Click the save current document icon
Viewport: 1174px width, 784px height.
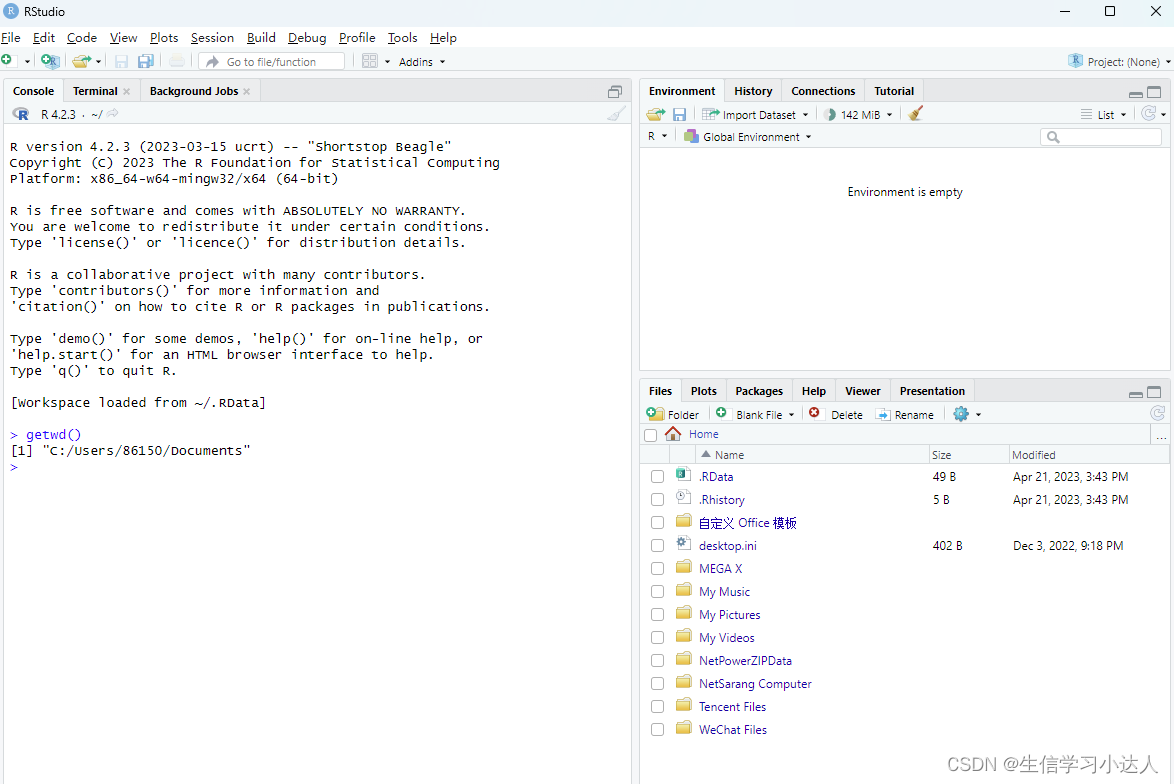point(121,61)
